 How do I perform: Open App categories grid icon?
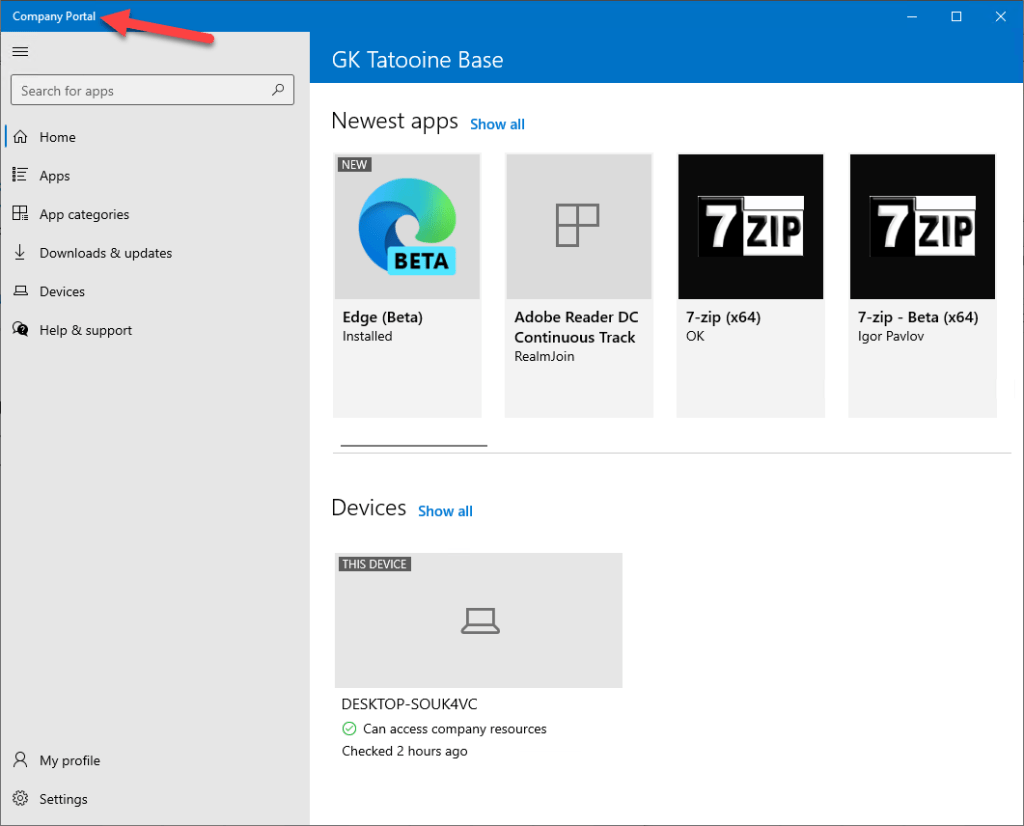[20, 214]
